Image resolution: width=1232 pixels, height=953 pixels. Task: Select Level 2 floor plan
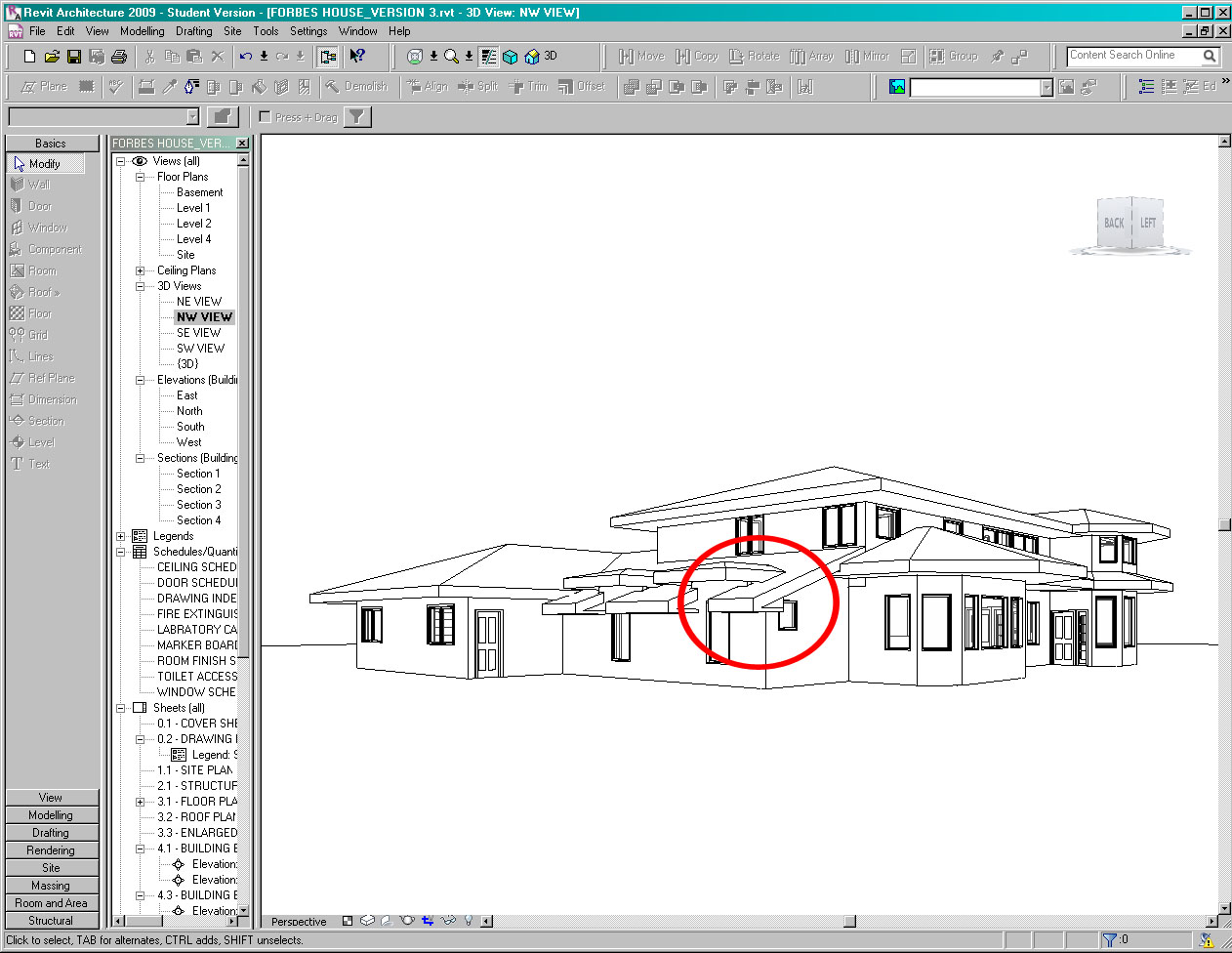(193, 224)
